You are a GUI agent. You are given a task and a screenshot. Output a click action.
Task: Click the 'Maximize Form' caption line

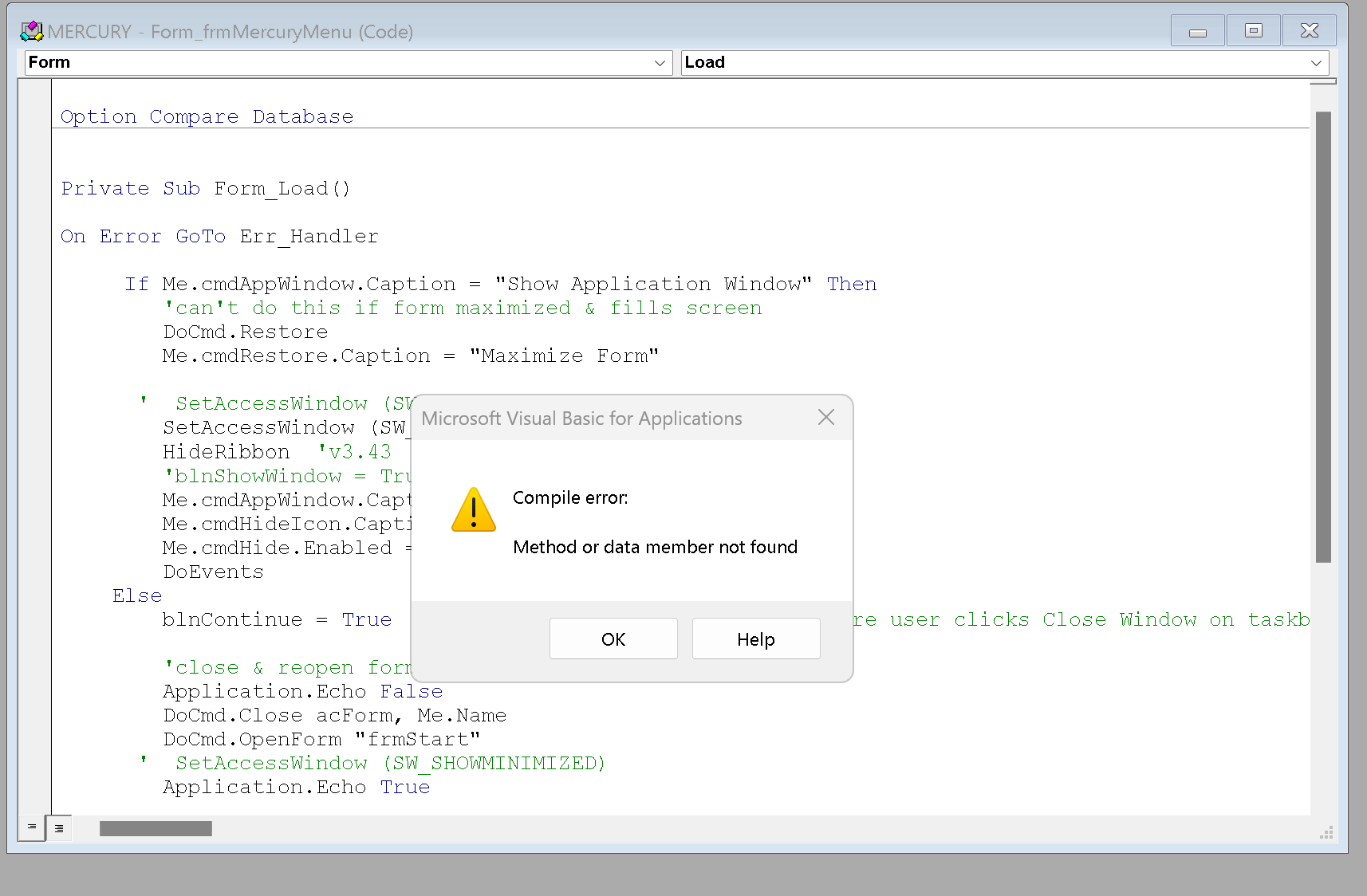tap(411, 356)
